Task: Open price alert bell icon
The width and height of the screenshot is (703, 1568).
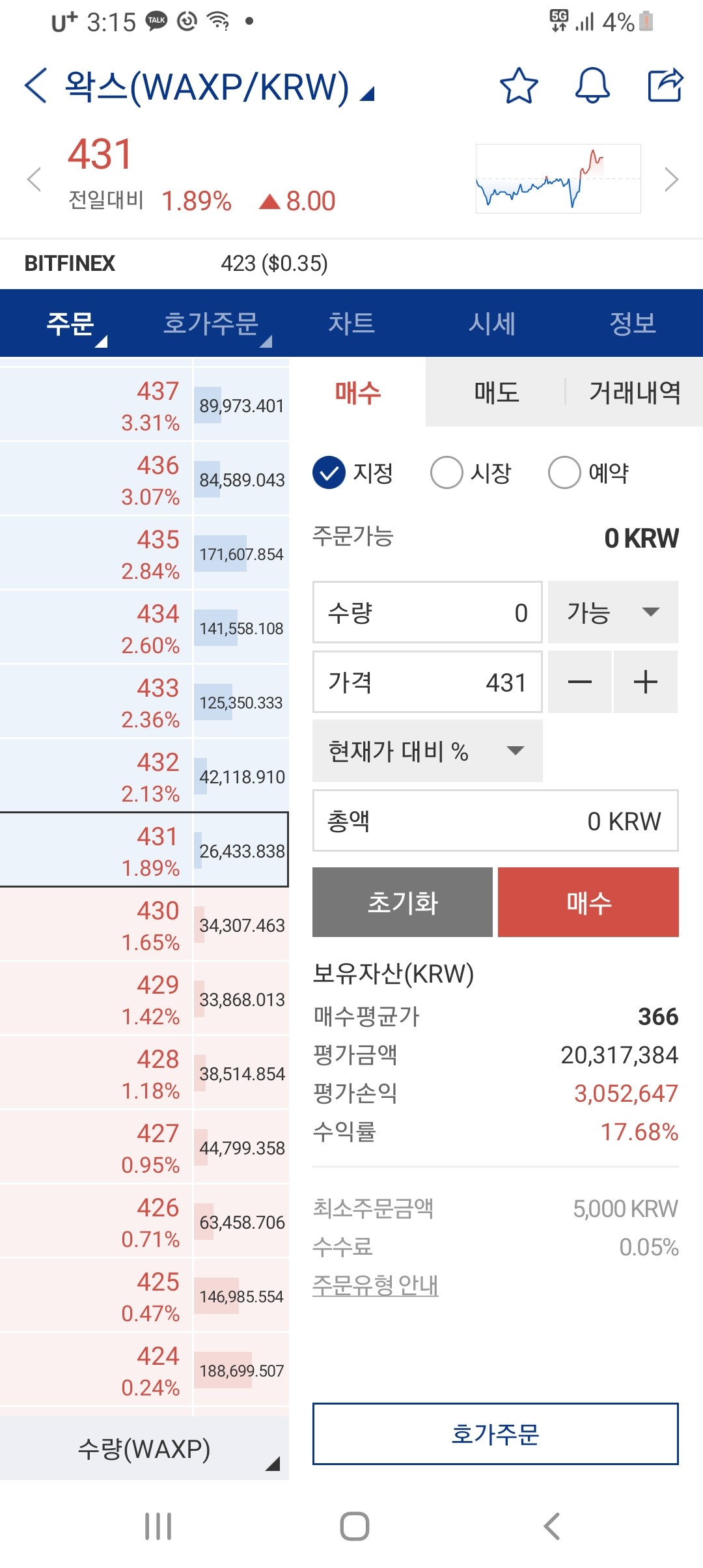Action: pos(592,85)
